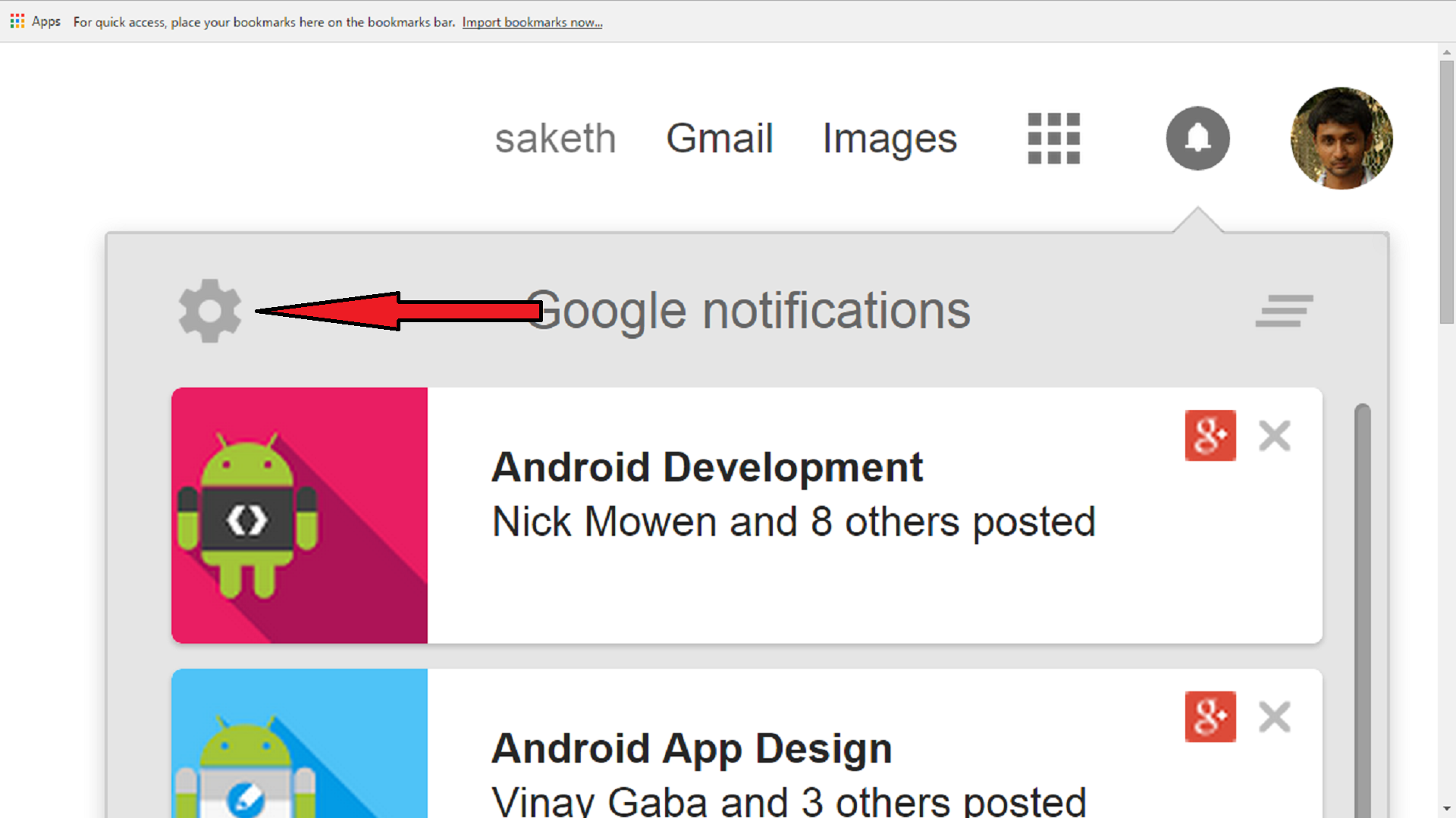Dismiss the Android App Design notification
Viewport: 1456px width, 818px height.
point(1274,716)
